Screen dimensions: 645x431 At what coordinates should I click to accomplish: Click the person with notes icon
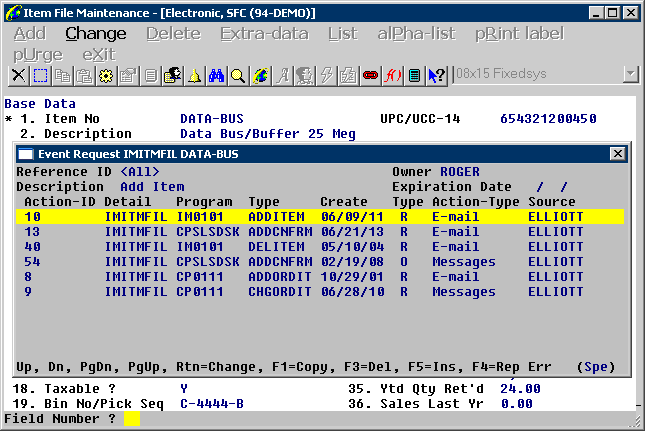pyautogui.click(x=172, y=76)
